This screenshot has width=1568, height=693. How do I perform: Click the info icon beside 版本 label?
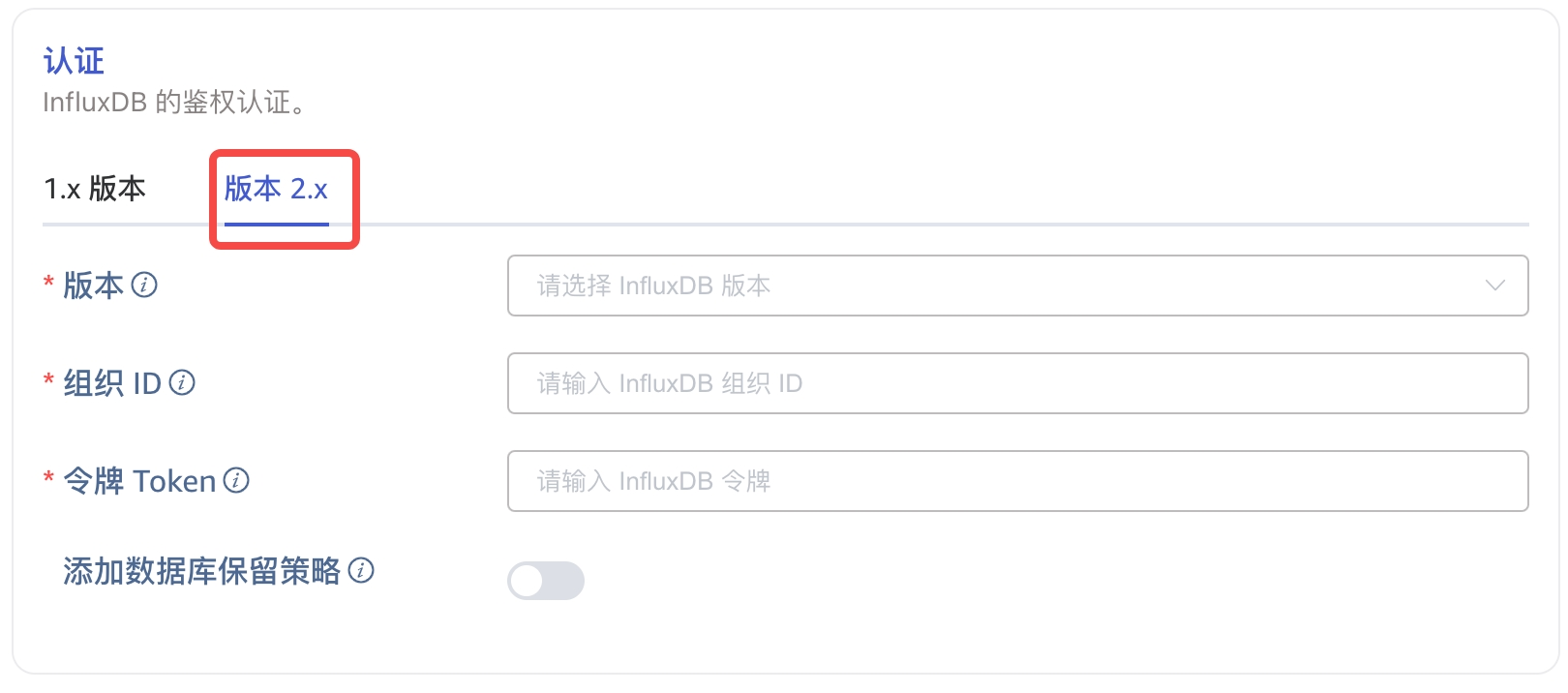(144, 285)
